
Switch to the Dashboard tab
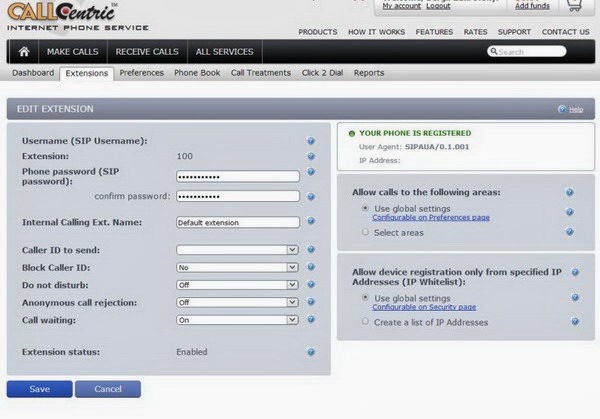tap(33, 73)
